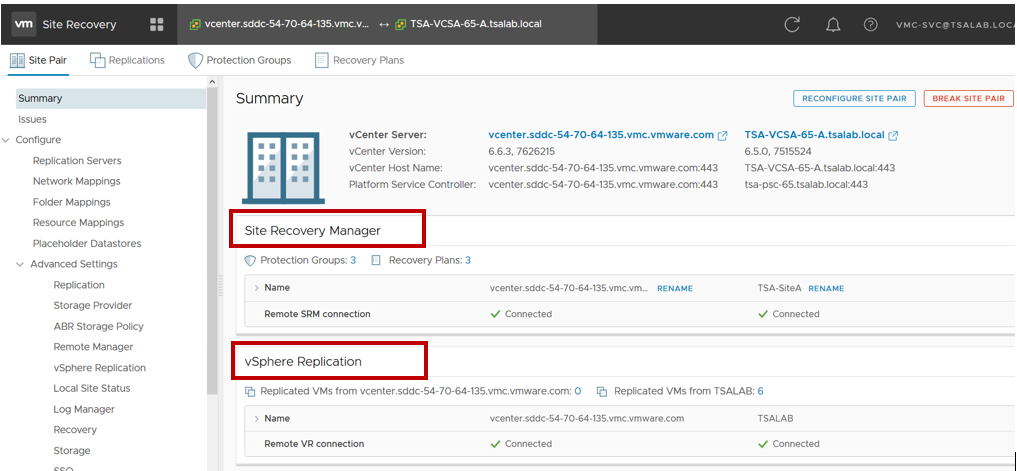
Task: Click the VMware vm logo
Action: pos(24,24)
